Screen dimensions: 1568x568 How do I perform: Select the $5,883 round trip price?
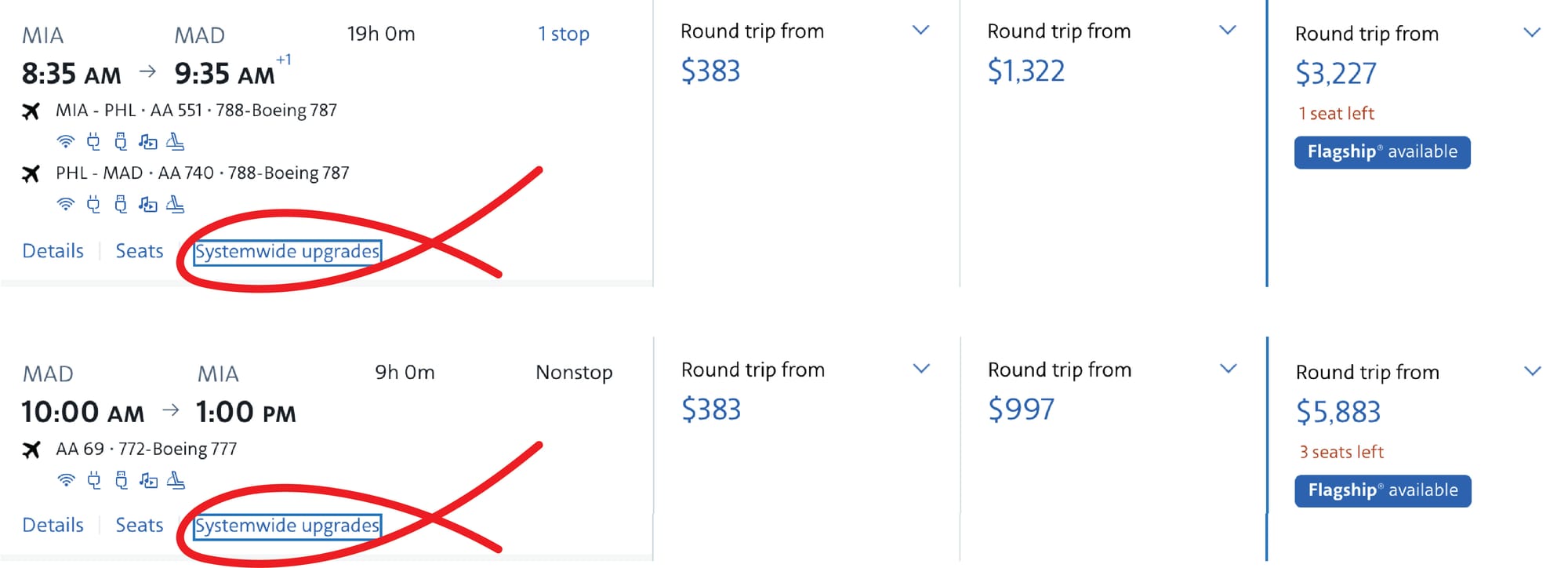[1338, 412]
